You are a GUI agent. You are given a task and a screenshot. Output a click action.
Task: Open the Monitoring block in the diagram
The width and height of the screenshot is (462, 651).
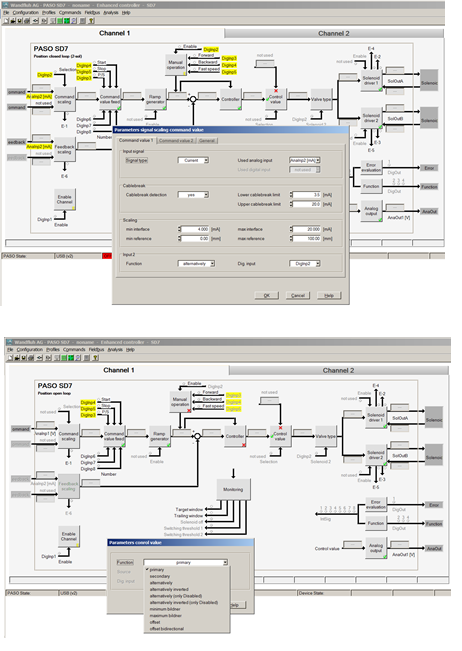point(233,490)
